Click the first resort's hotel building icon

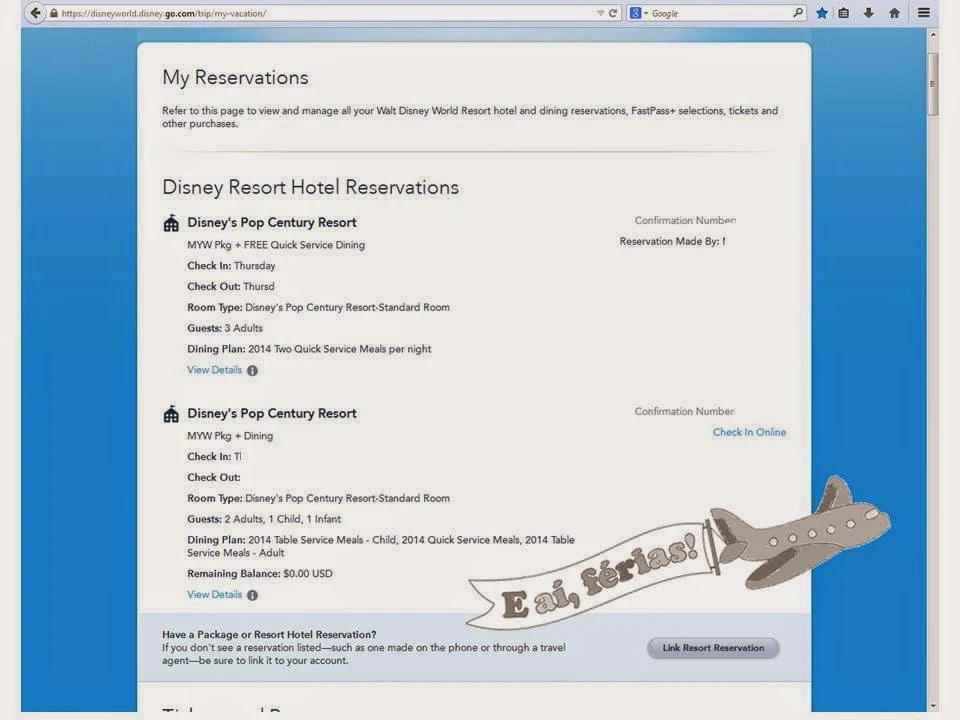pos(171,223)
